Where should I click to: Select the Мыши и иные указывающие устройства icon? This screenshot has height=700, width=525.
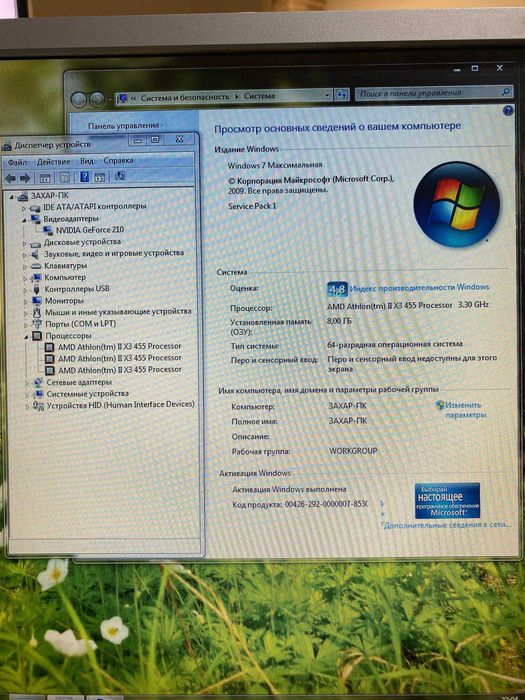click(x=37, y=312)
